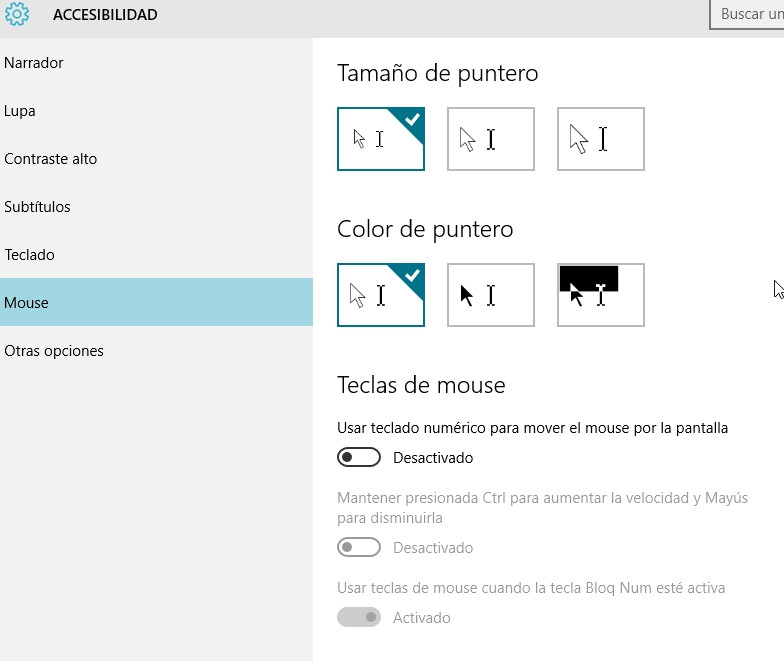Toggle the Bloq Num mouse keys switch
Viewport: 784px width, 661px height.
click(359, 618)
